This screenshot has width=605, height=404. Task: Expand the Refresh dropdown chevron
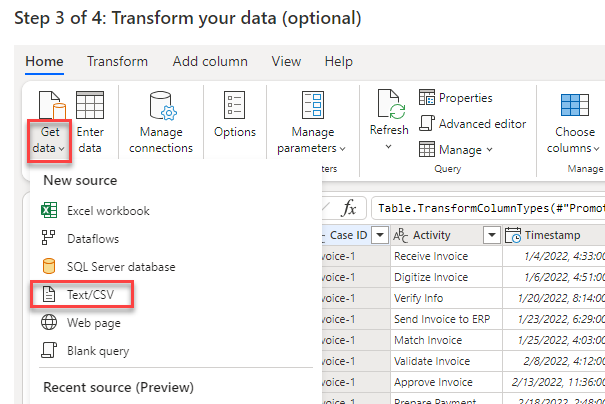(x=389, y=147)
